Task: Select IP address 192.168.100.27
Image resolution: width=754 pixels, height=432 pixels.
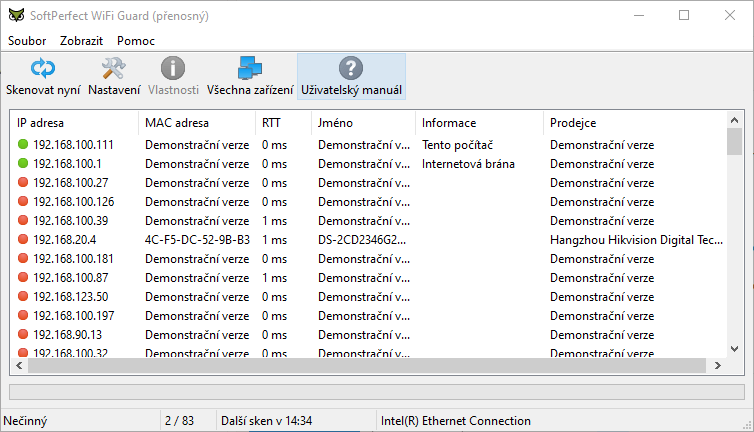Action: point(71,183)
